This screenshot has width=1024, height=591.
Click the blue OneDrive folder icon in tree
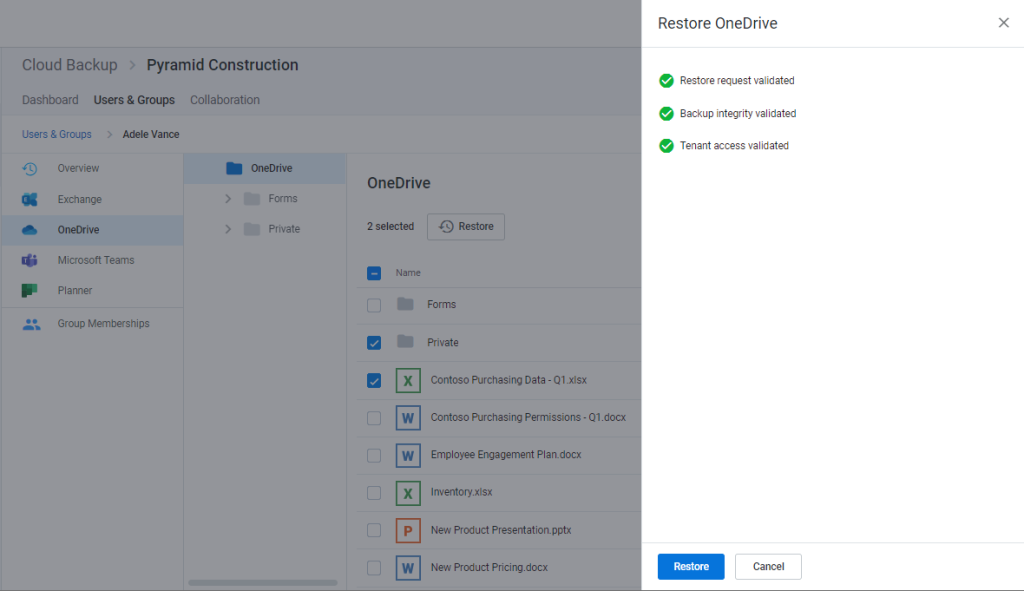(234, 168)
